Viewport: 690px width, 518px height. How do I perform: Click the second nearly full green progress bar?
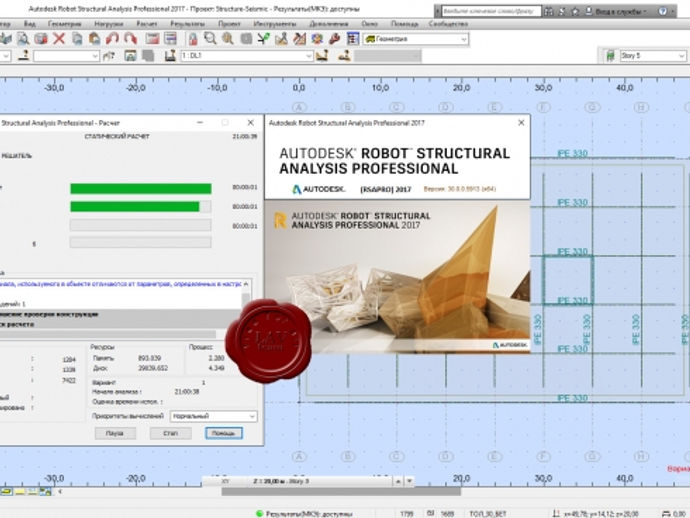coord(141,206)
